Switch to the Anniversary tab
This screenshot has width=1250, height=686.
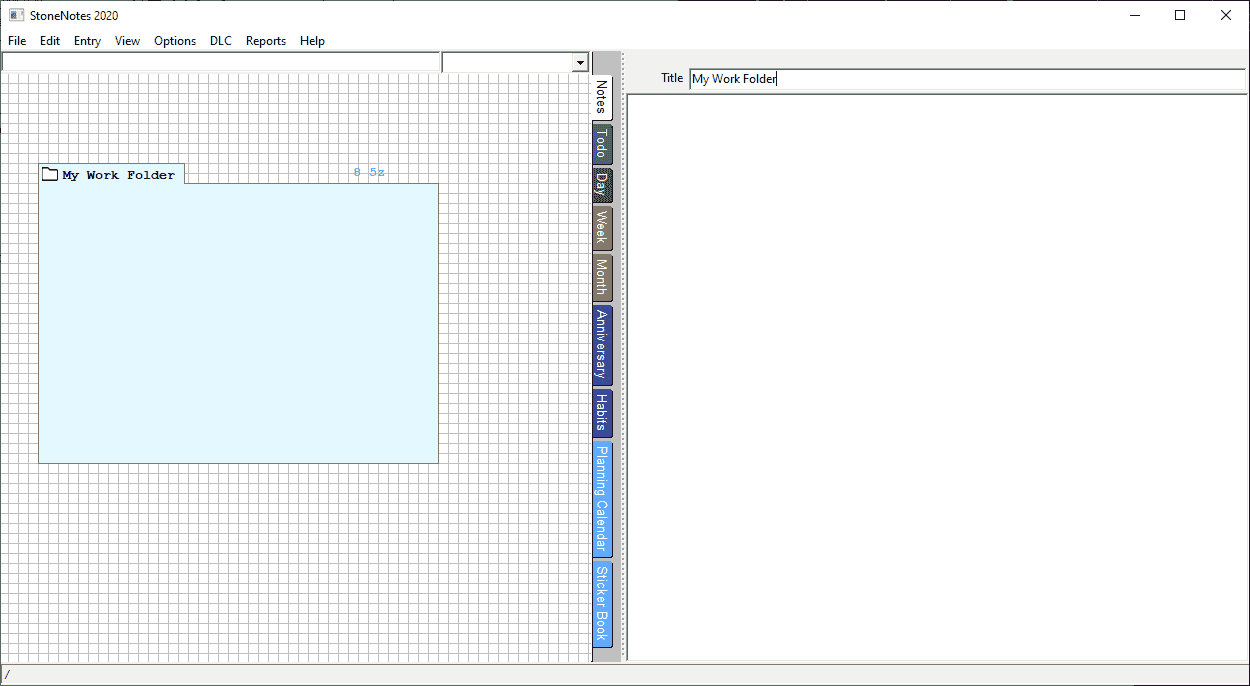click(602, 345)
